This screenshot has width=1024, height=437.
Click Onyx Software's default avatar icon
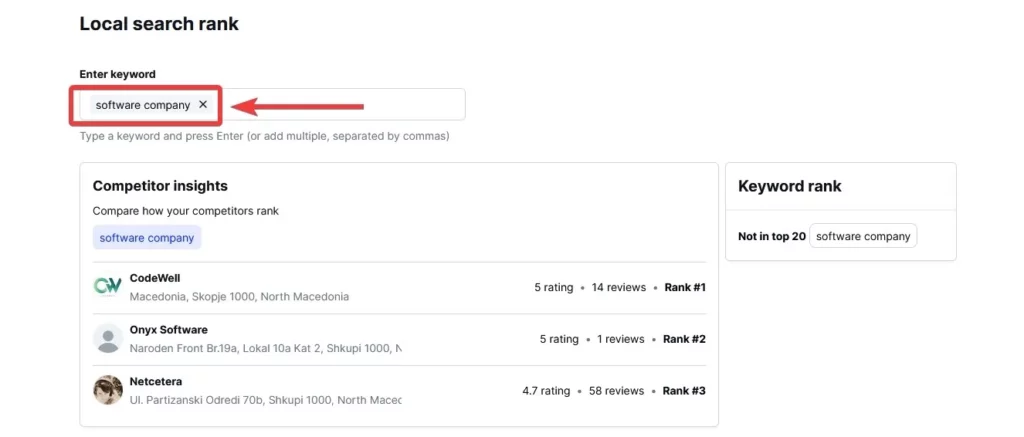(107, 339)
